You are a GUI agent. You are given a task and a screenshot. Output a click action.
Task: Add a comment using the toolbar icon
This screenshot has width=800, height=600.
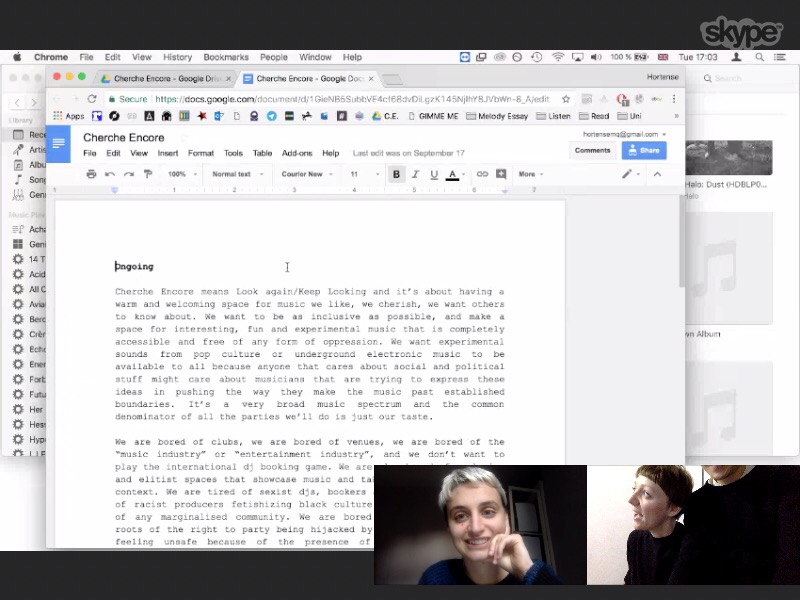500,174
